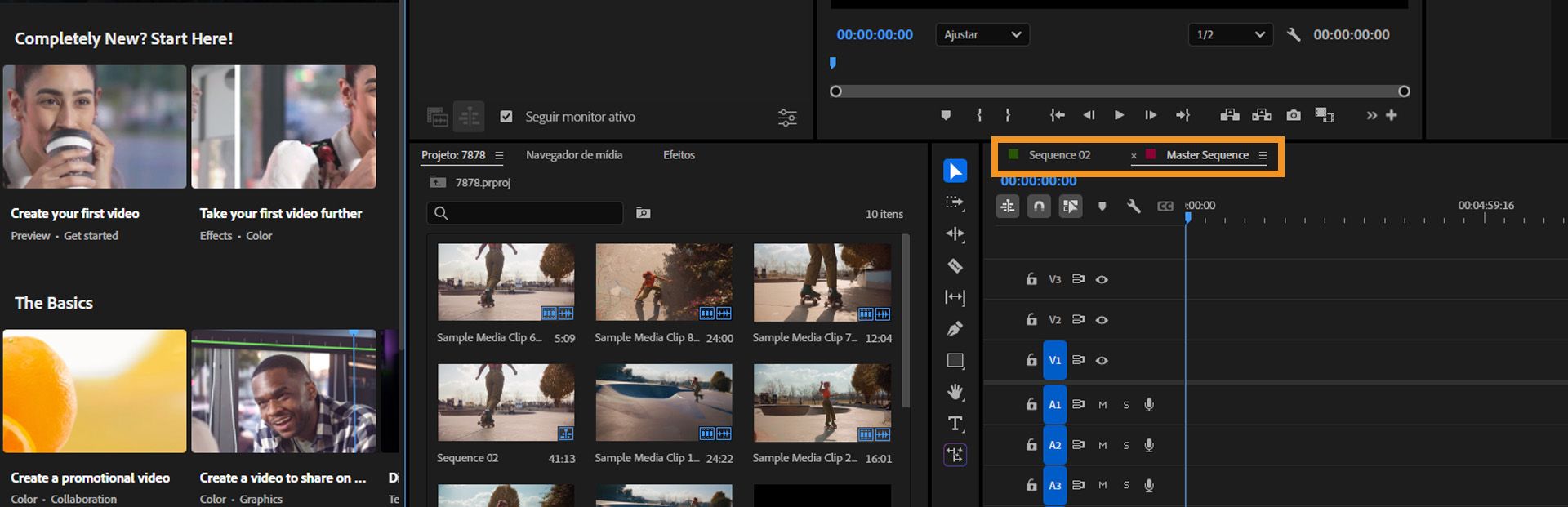The height and width of the screenshot is (507, 1568).
Task: Enable voice-over record on track A3
Action: pos(1149,485)
